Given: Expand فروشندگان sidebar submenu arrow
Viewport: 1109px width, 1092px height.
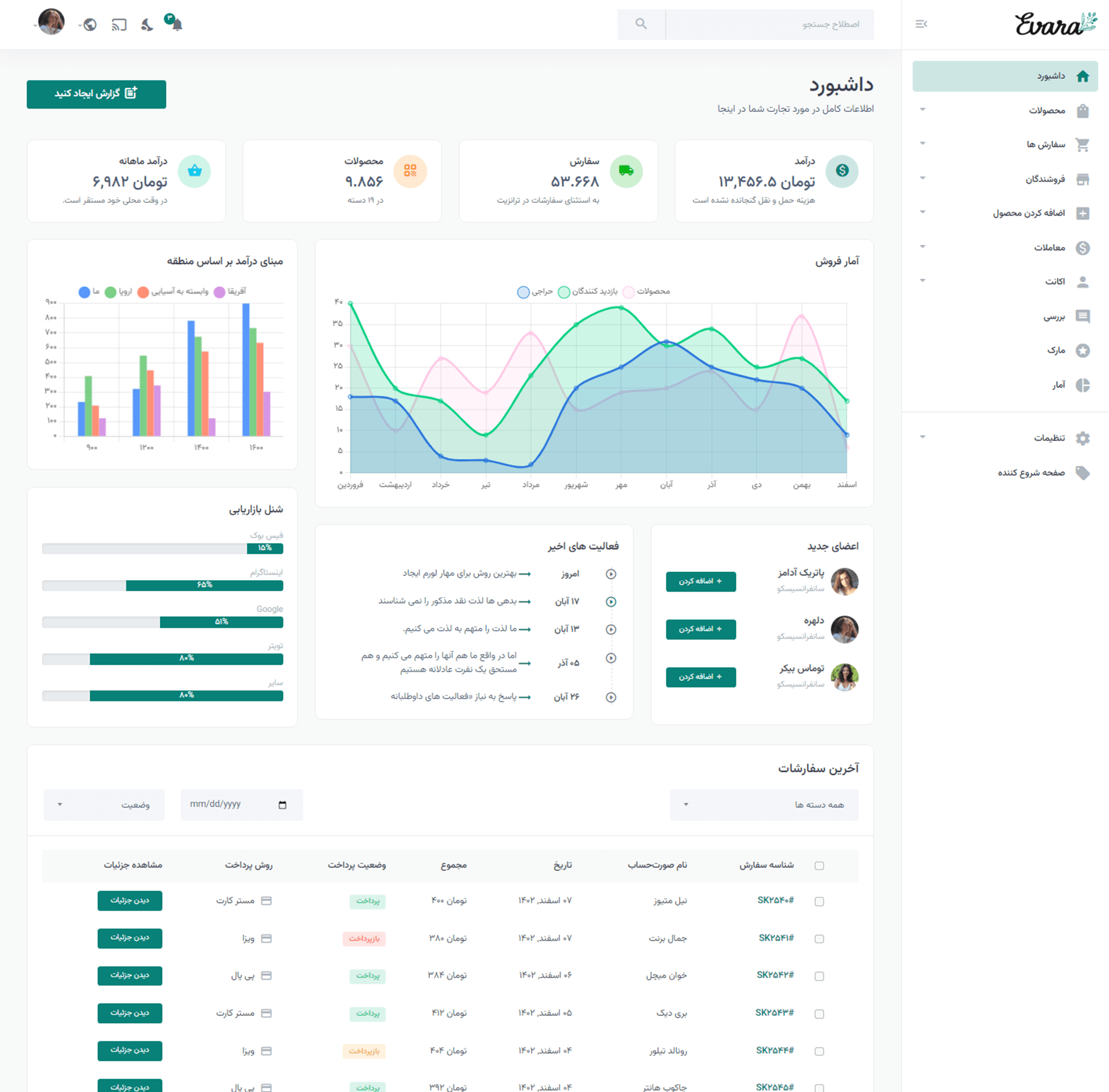Looking at the screenshot, I should coord(923,178).
